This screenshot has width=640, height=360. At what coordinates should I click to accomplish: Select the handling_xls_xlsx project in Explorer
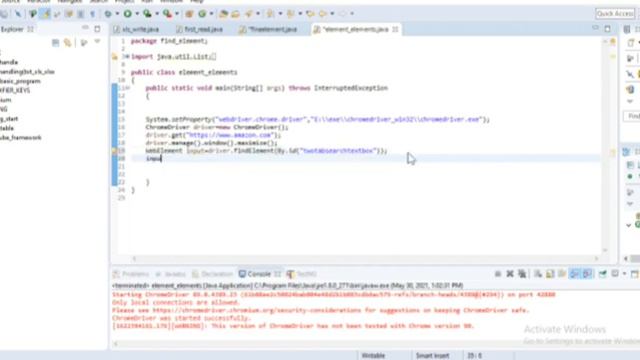pos(27,71)
